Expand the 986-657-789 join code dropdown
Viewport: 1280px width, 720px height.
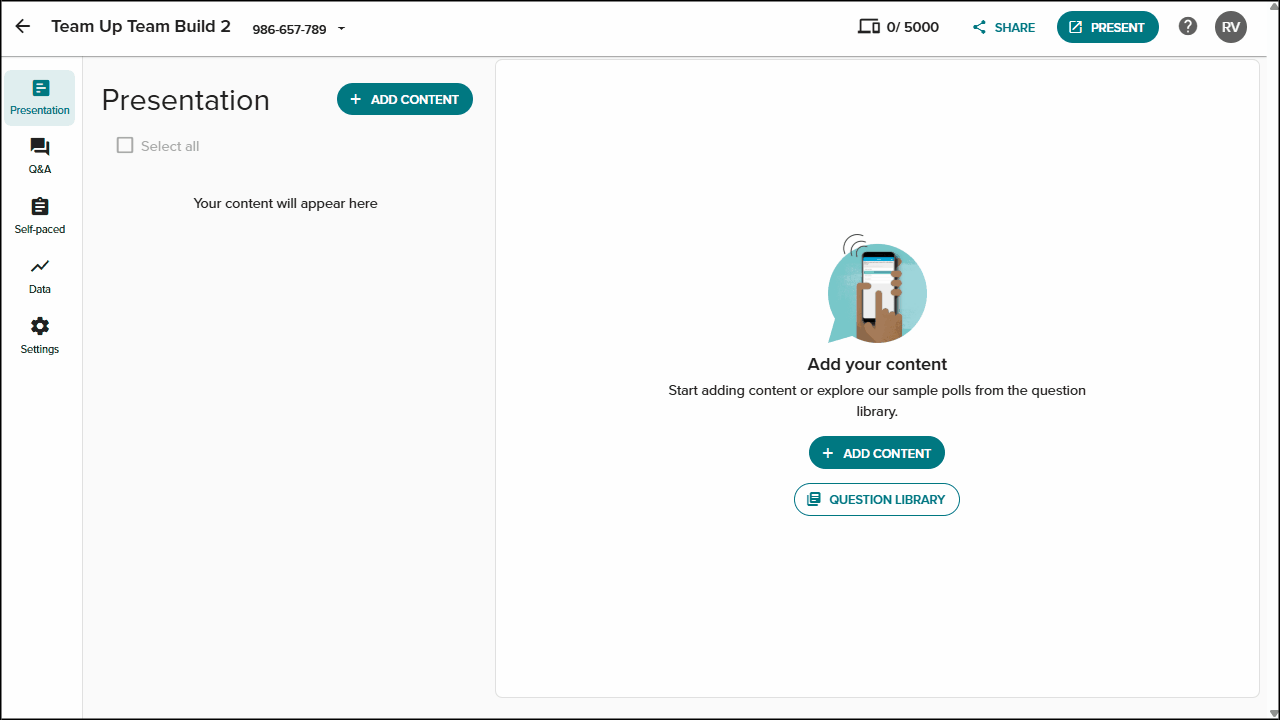299,29
